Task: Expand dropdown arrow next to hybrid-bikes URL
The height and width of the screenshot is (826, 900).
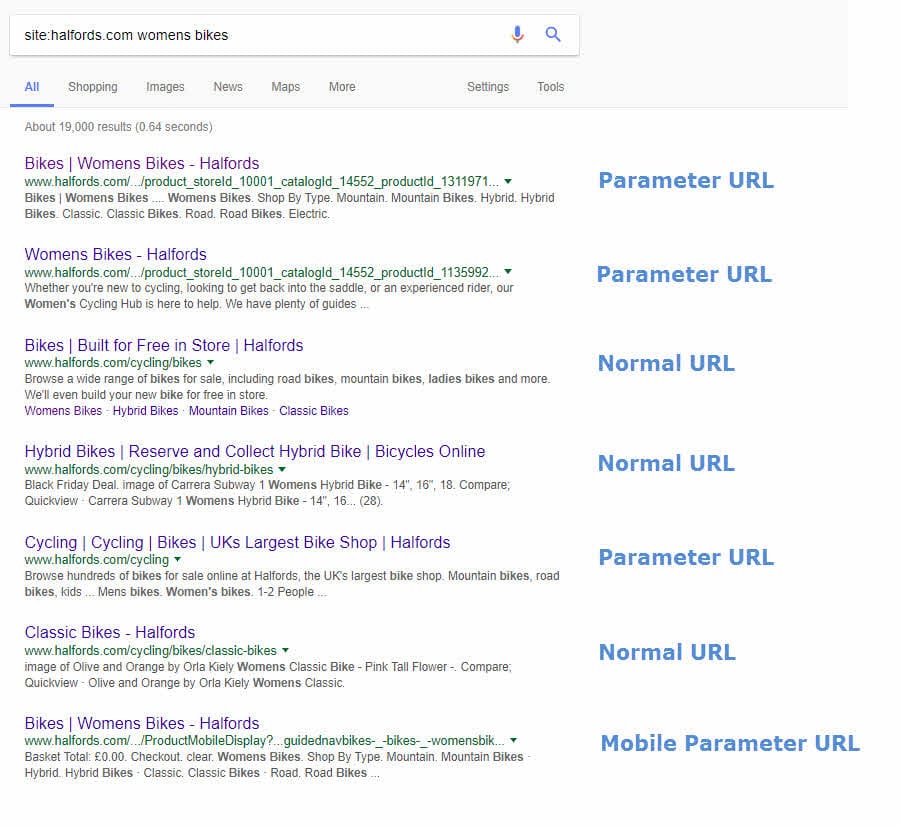Action: pos(282,470)
